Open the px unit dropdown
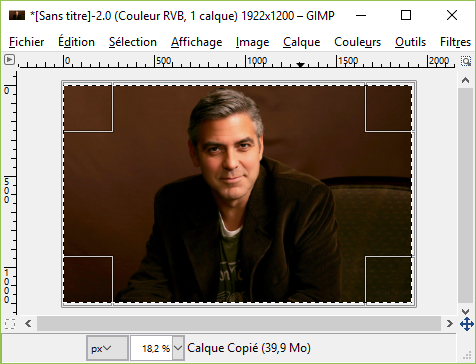This screenshot has height=364, width=476. pyautogui.click(x=107, y=348)
